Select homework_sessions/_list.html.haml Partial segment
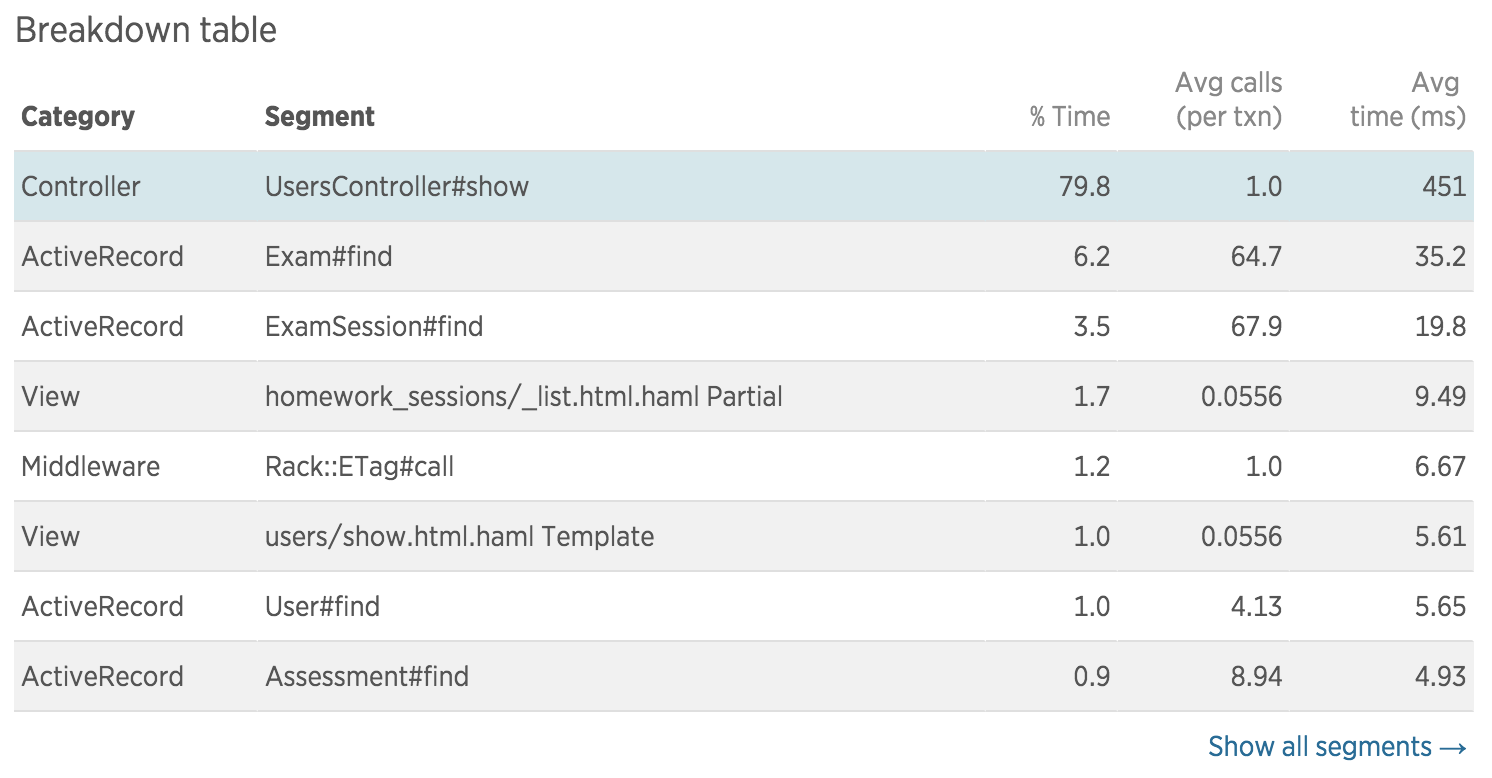Screen dimensions: 1492x778 (x=524, y=397)
